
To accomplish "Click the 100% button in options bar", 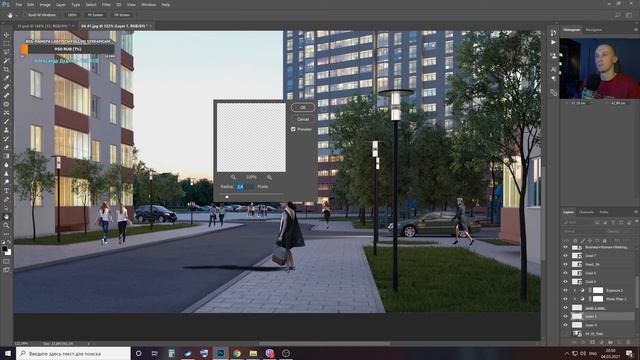I will coord(72,15).
